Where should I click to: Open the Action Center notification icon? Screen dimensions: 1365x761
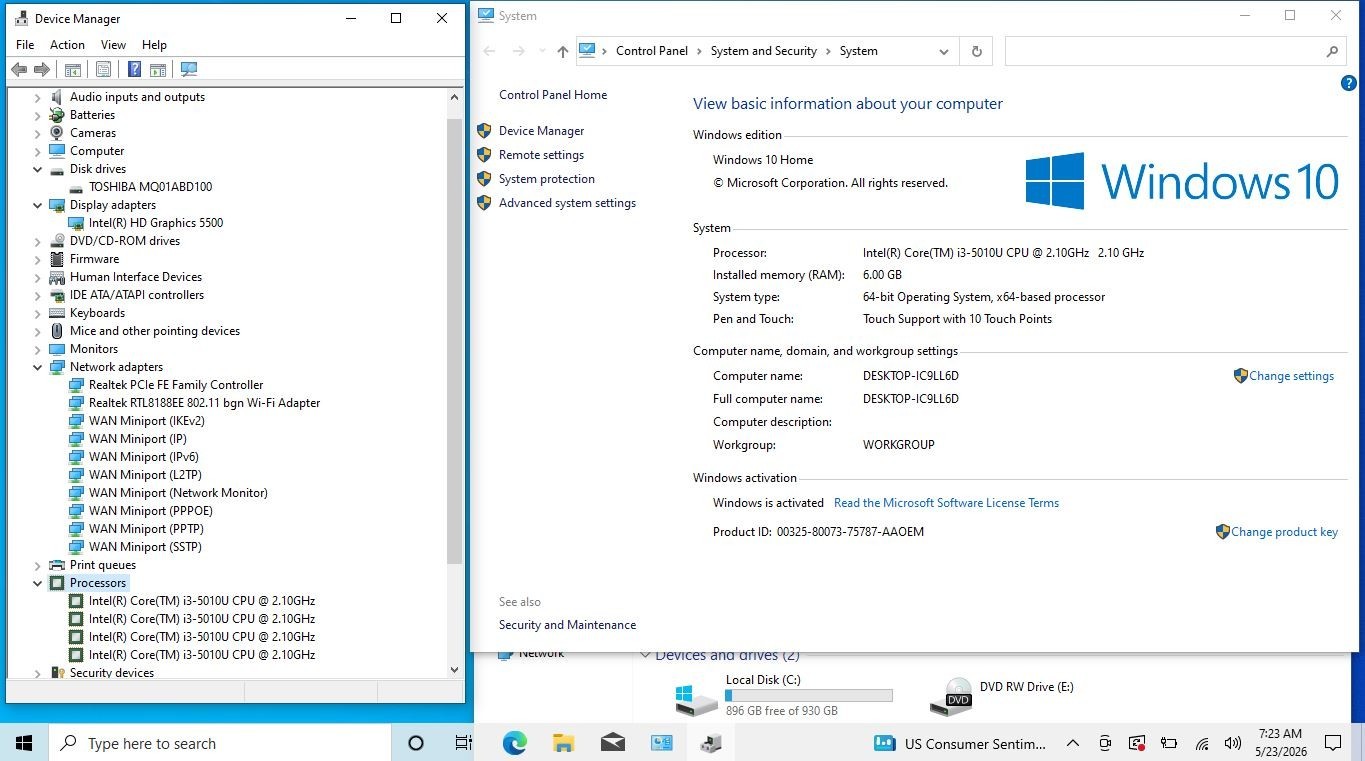(1333, 743)
